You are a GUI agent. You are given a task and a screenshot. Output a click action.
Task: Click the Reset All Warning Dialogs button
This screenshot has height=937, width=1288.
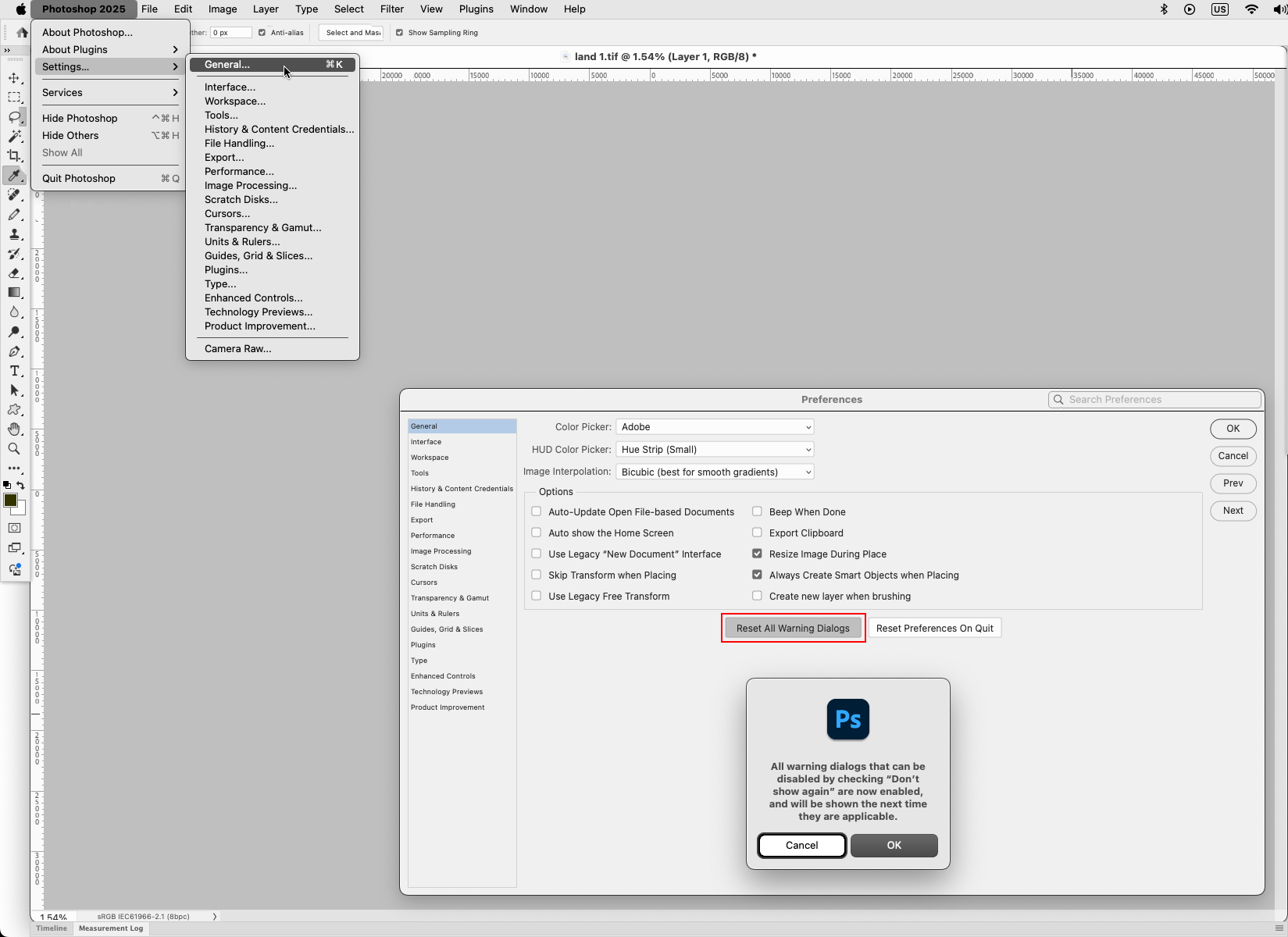[x=793, y=628]
